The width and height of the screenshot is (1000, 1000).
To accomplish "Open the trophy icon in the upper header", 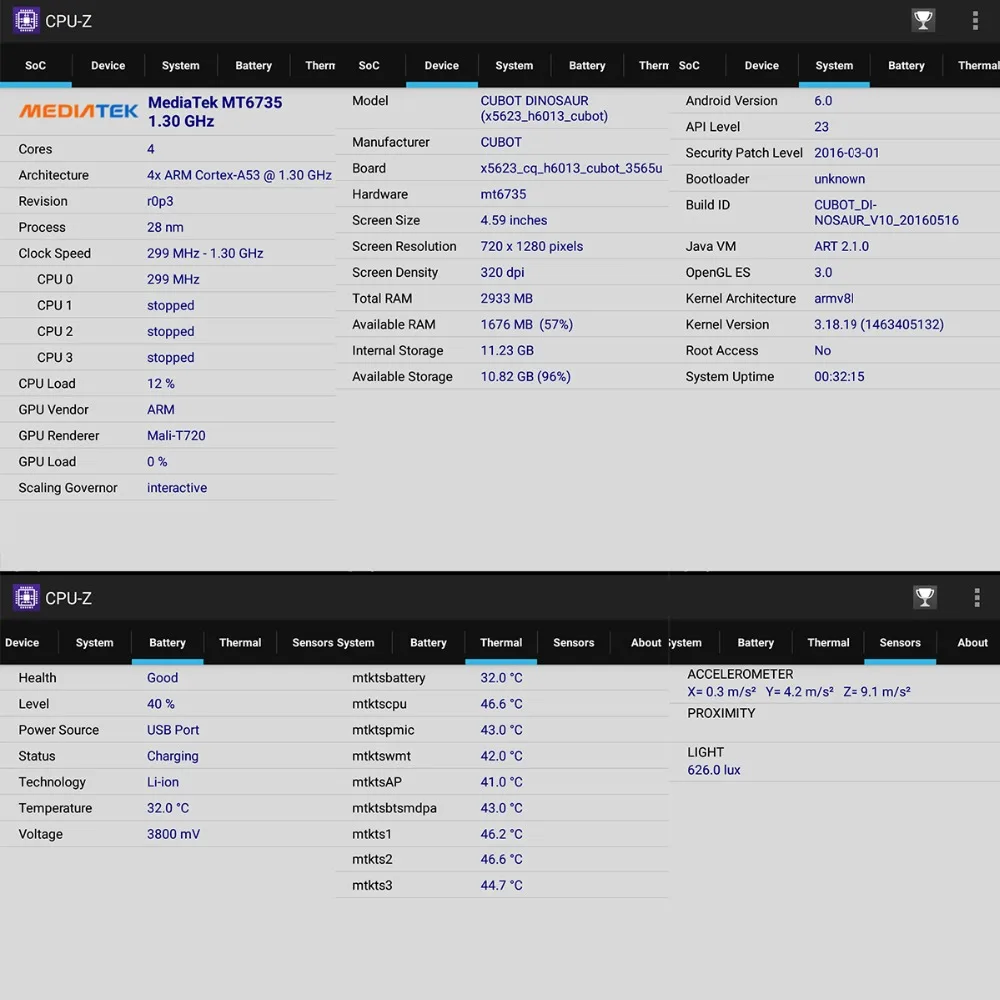I will [x=923, y=20].
